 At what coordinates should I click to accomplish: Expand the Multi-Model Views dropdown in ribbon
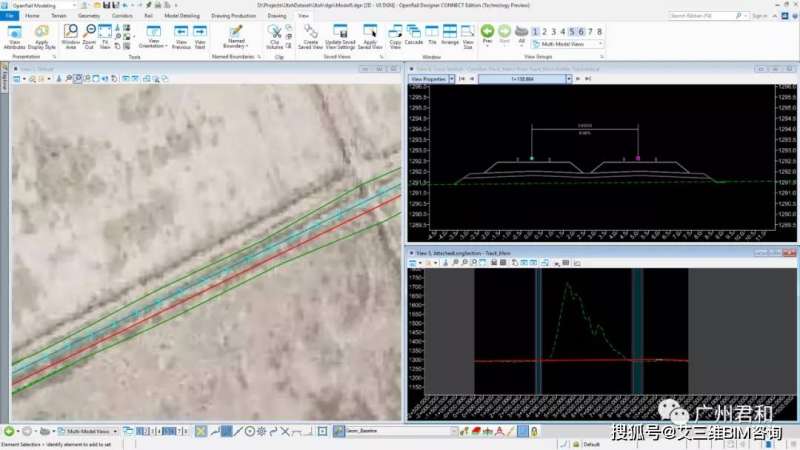[571, 44]
